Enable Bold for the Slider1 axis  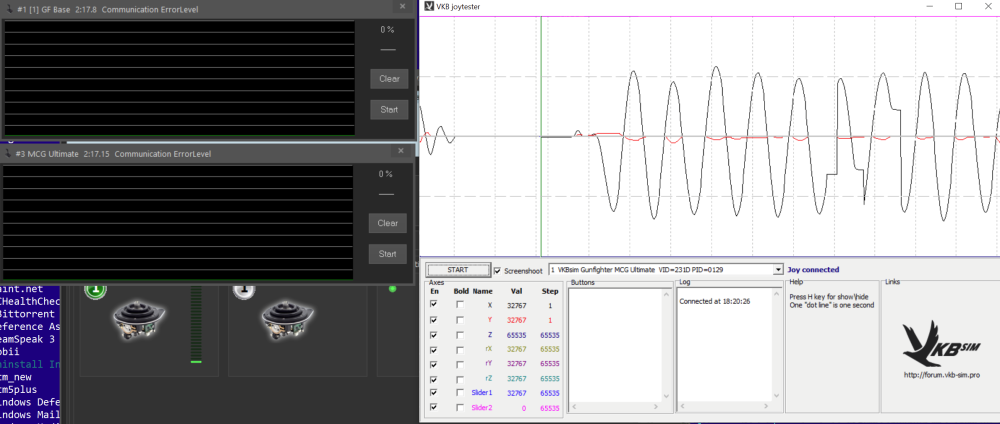click(x=460, y=393)
